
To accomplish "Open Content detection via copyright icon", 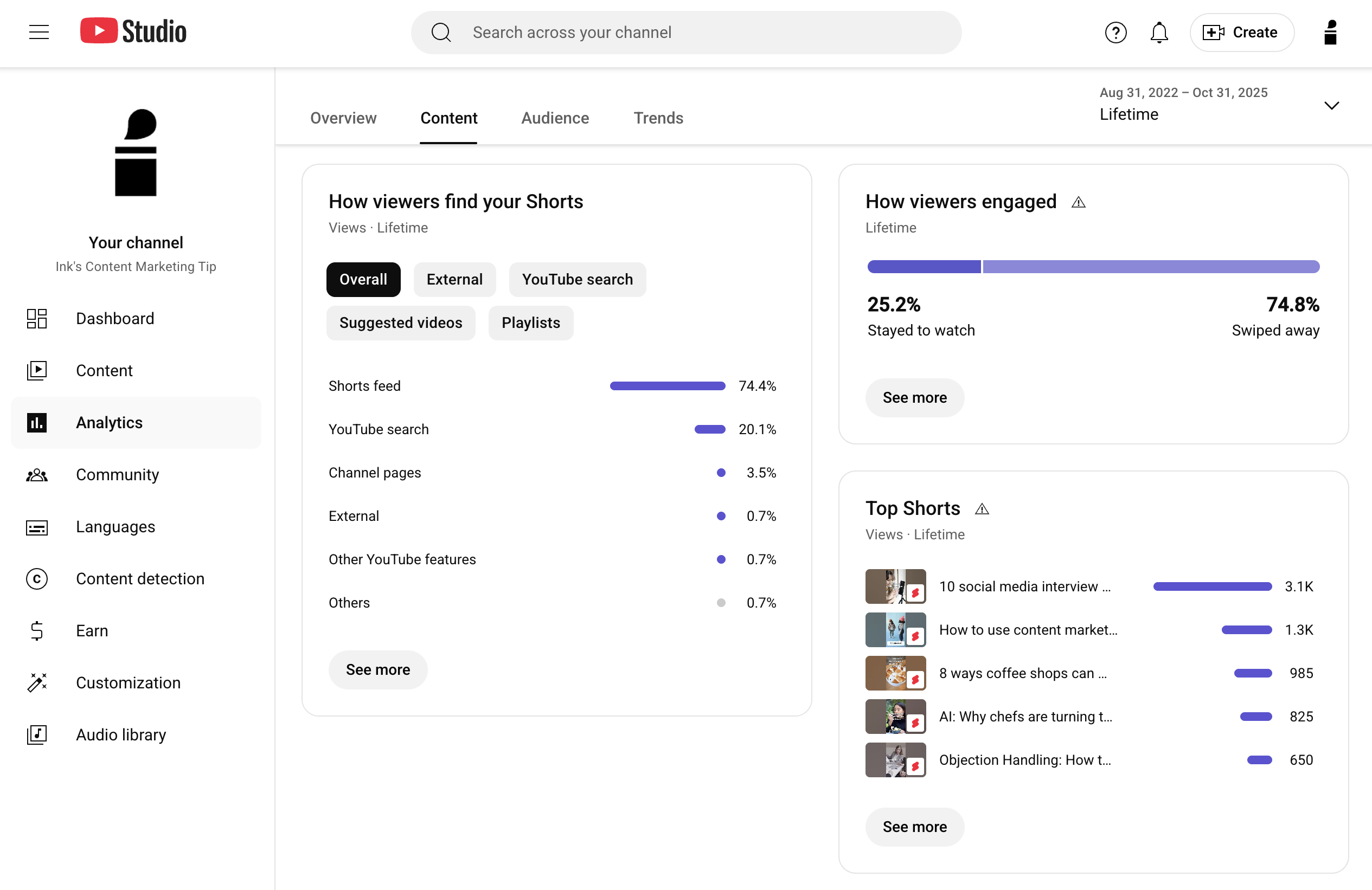I will (x=37, y=579).
